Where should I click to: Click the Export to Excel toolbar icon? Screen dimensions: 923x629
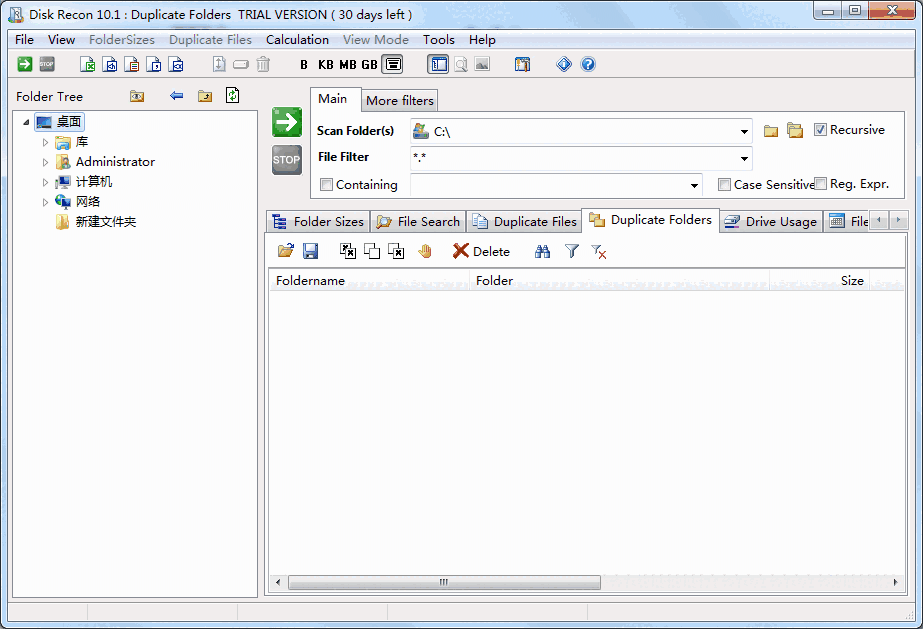pyautogui.click(x=87, y=64)
